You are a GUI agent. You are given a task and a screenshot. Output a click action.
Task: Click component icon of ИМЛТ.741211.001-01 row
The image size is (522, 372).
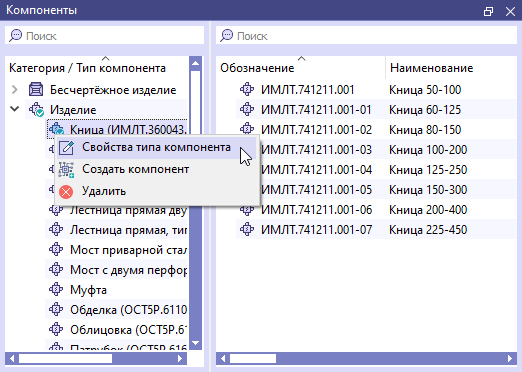point(247,109)
